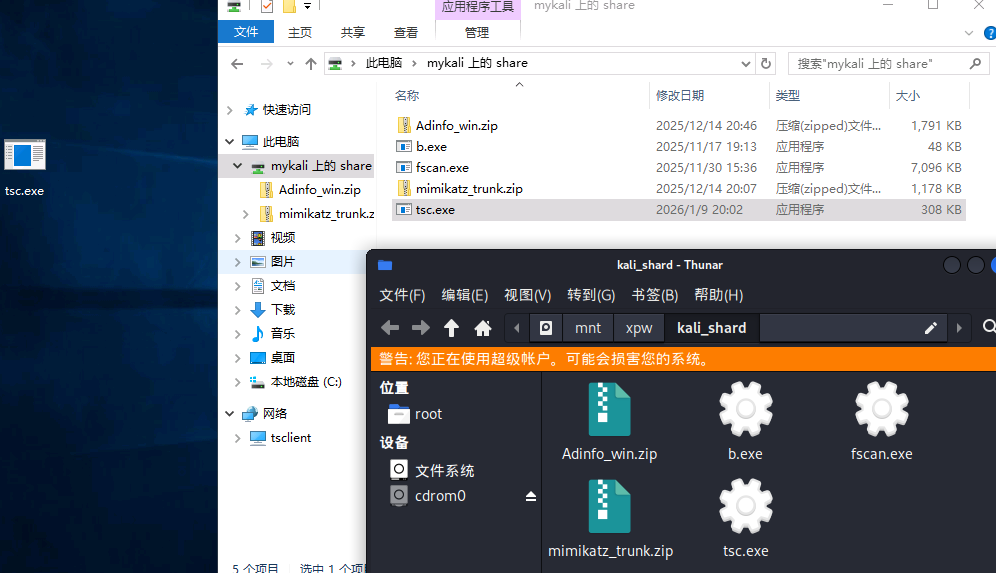This screenshot has height=573, width=996.
Task: Select Adinfo_win.zip in Explorer file list
Action: tap(678, 126)
